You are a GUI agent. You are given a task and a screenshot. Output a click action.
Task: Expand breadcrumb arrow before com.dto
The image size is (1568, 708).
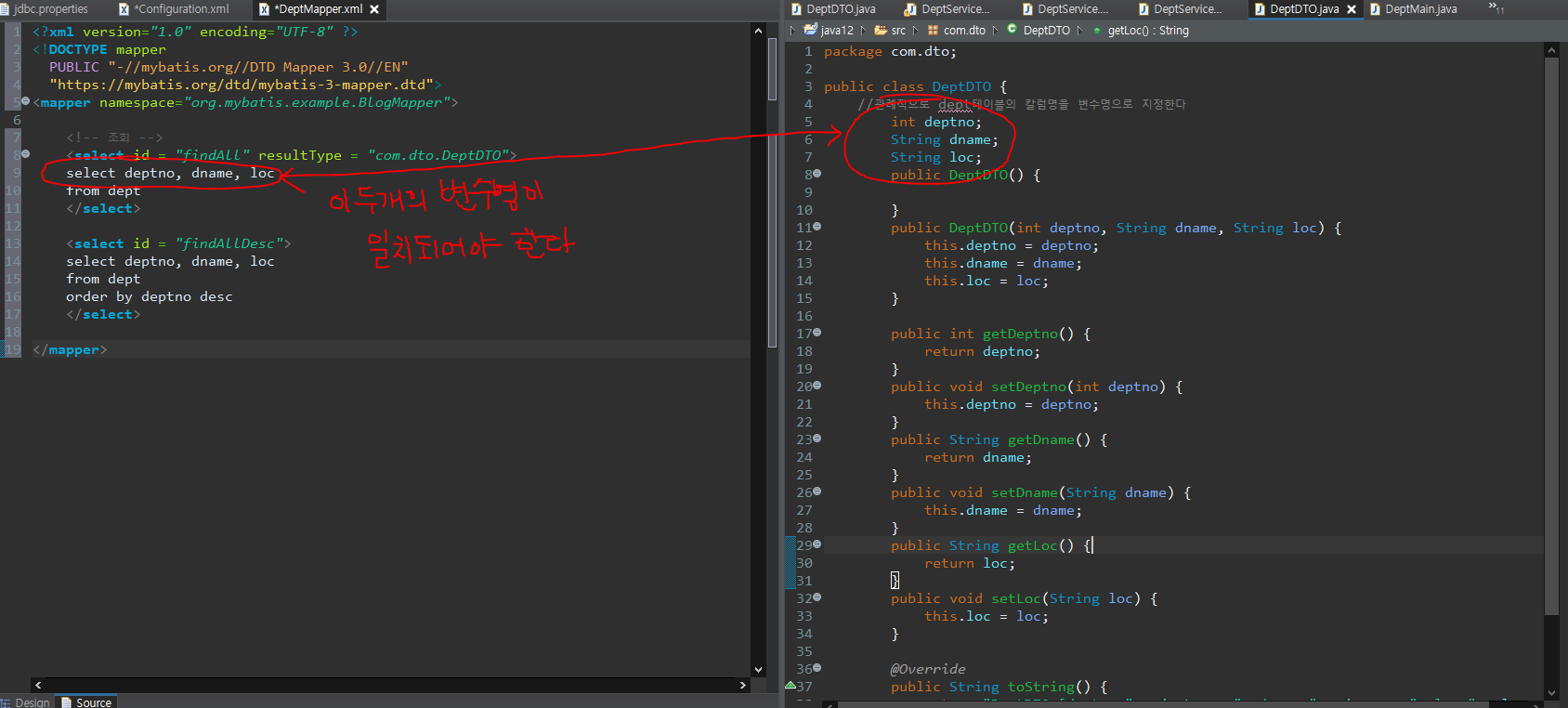click(x=916, y=31)
